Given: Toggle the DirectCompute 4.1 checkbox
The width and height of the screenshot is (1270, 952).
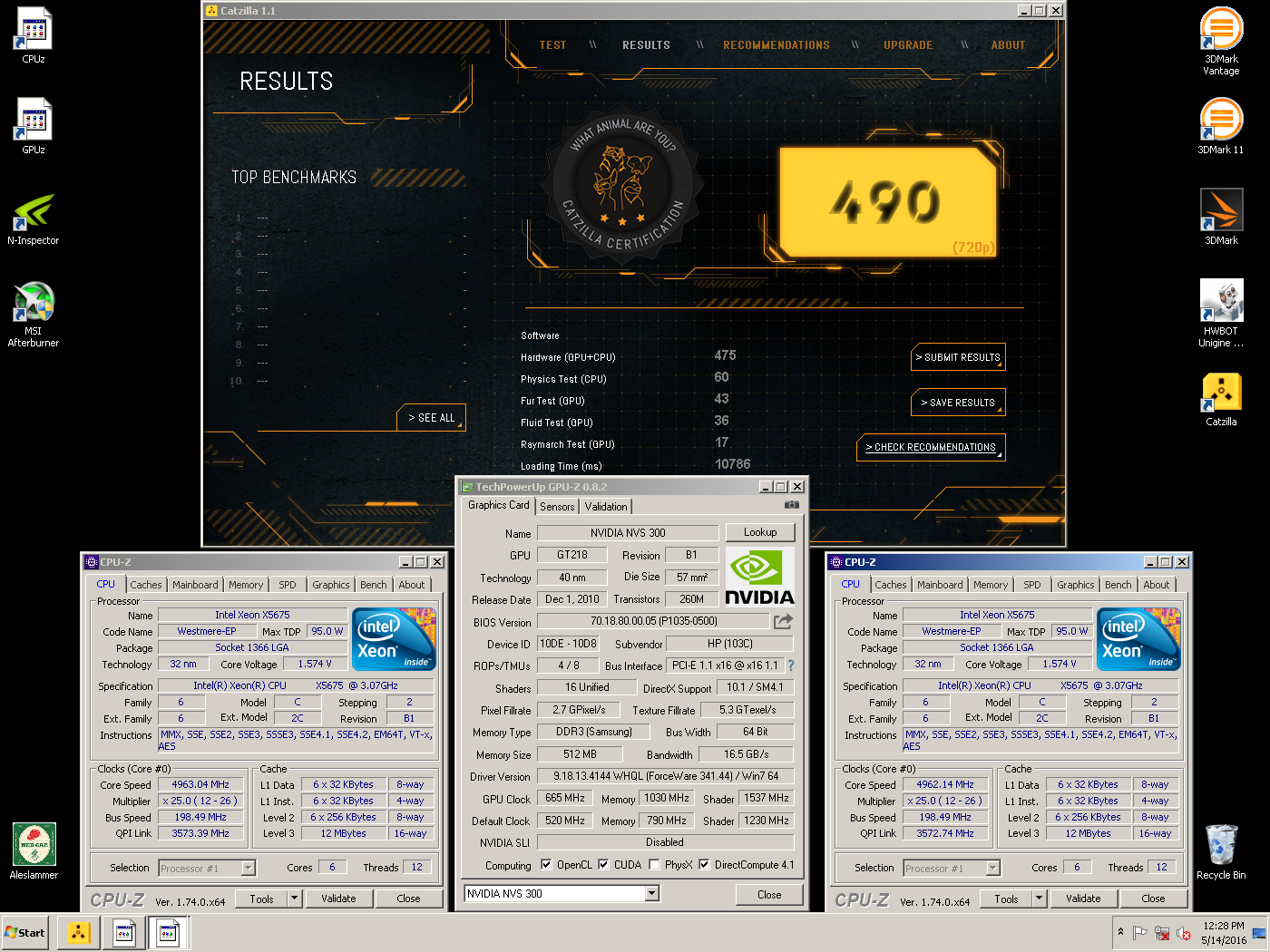Looking at the screenshot, I should point(704,864).
